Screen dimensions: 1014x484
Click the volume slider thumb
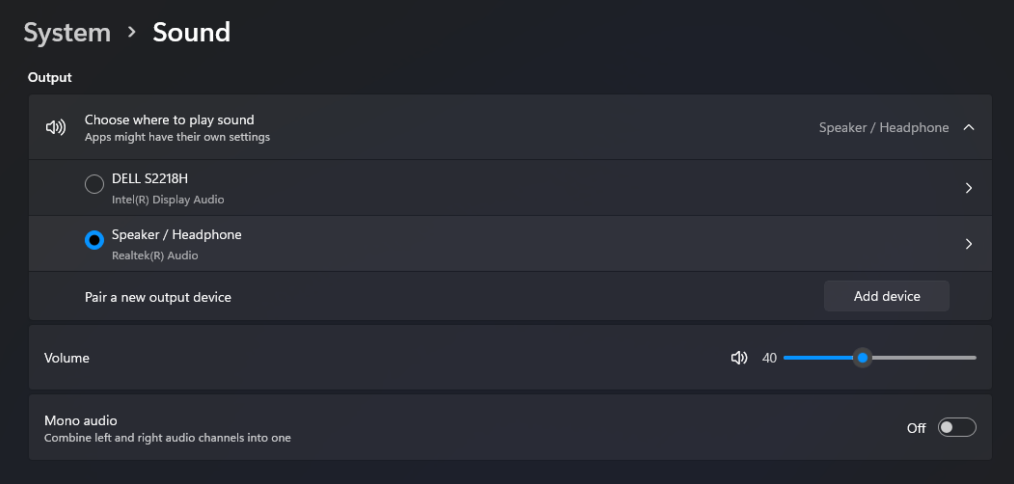[862, 358]
